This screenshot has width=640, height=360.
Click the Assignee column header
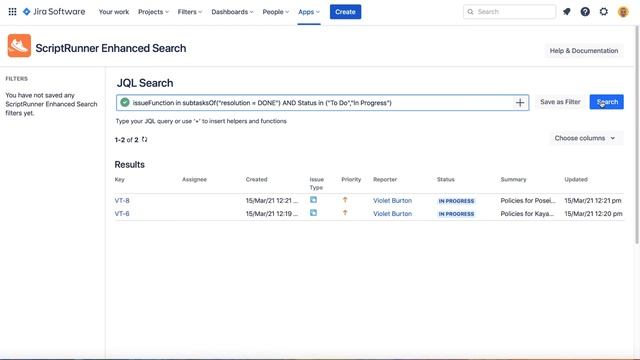[194, 179]
